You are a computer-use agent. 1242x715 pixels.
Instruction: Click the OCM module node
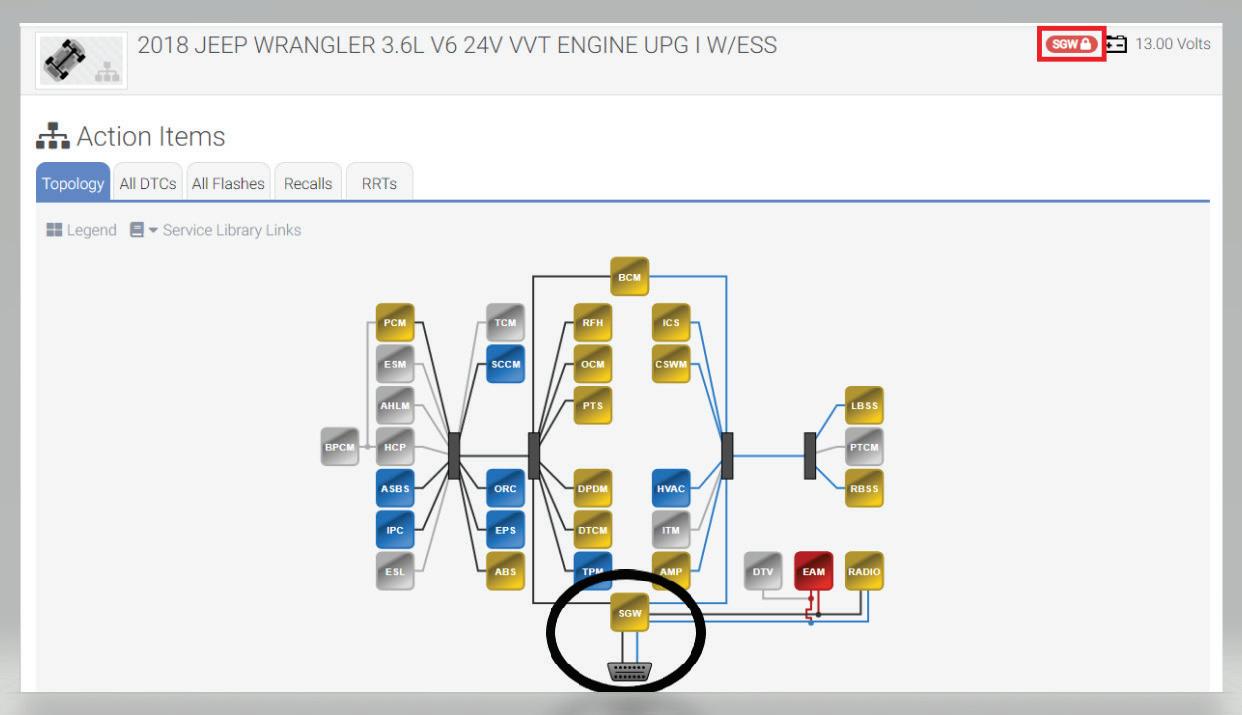[593, 365]
